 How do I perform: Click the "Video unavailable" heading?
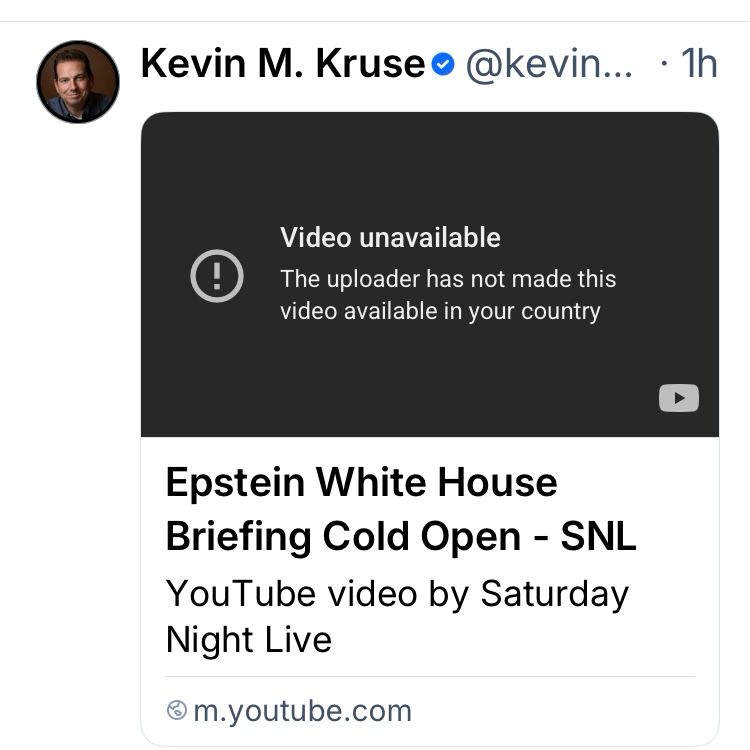(390, 237)
